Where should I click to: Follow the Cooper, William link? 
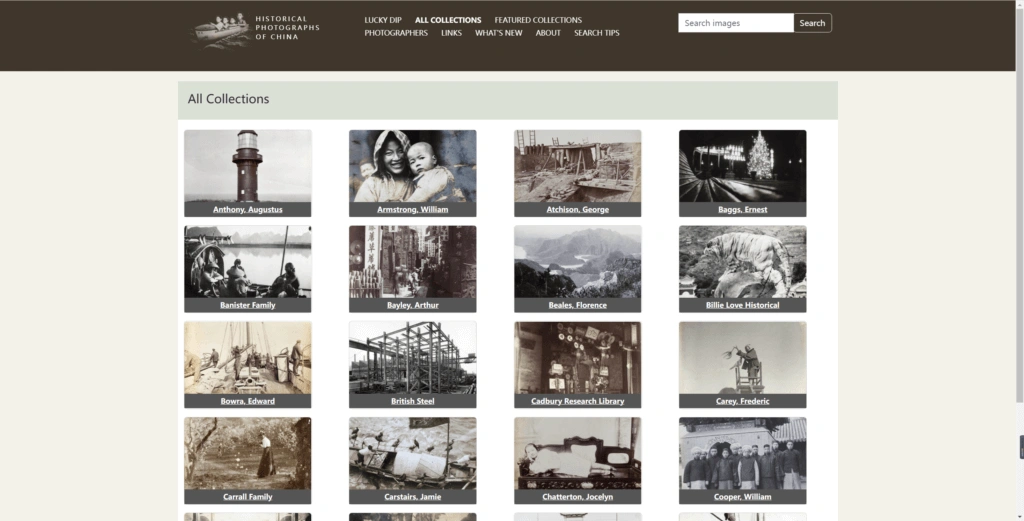(743, 497)
